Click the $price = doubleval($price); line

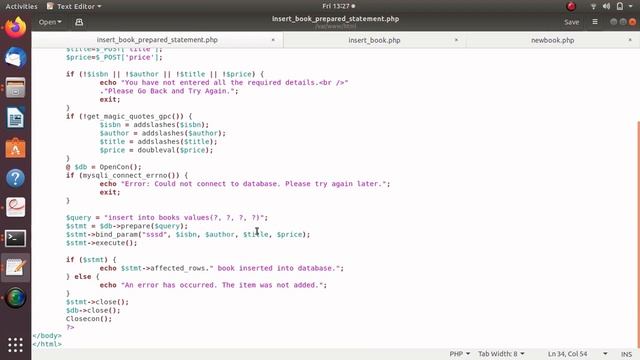pyautogui.click(x=156, y=150)
